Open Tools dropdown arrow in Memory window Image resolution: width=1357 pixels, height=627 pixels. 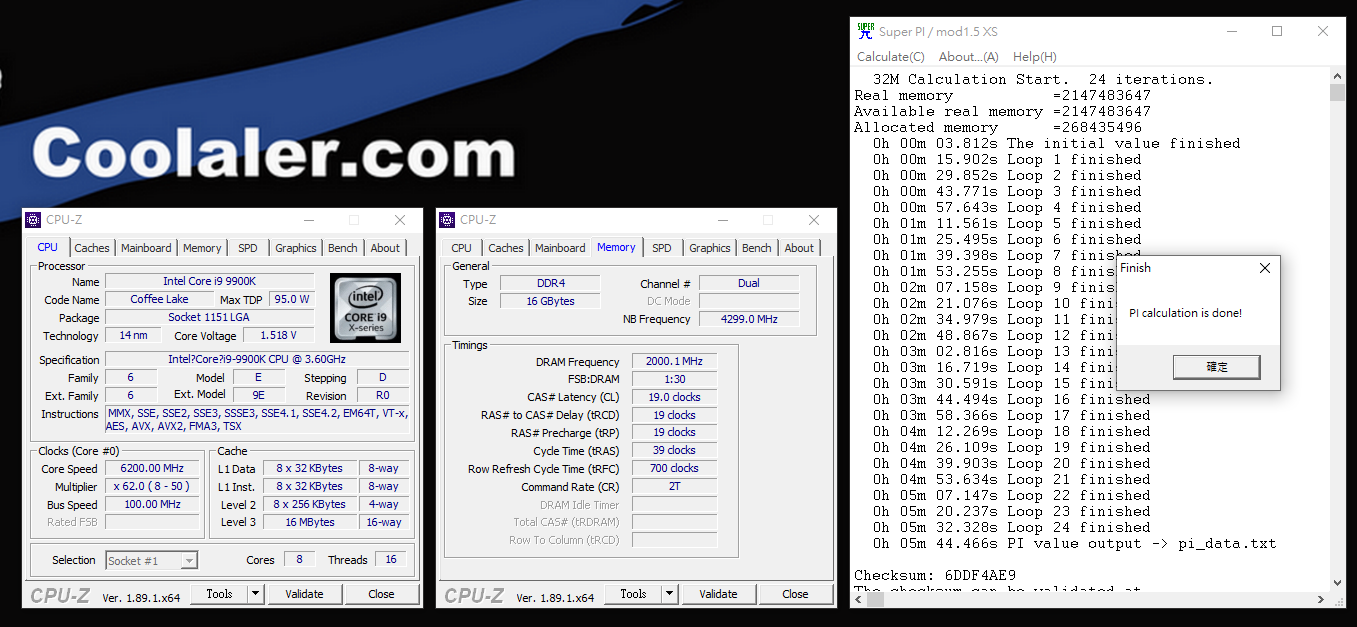[670, 594]
